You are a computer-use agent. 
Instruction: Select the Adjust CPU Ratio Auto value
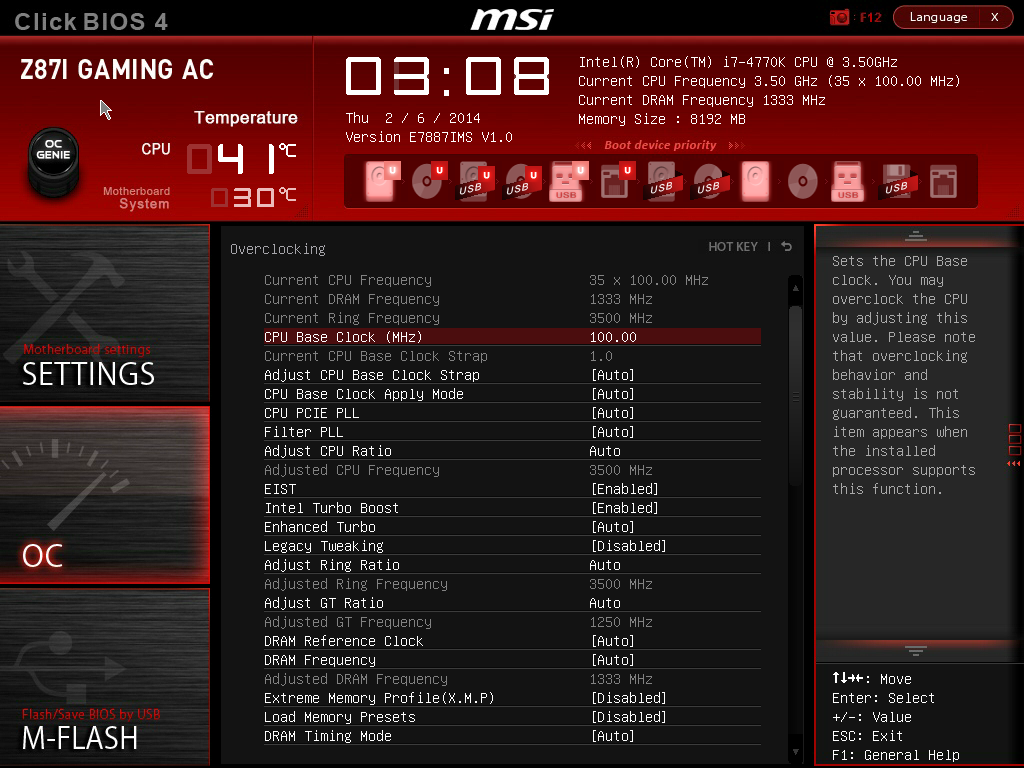pyautogui.click(x=605, y=451)
